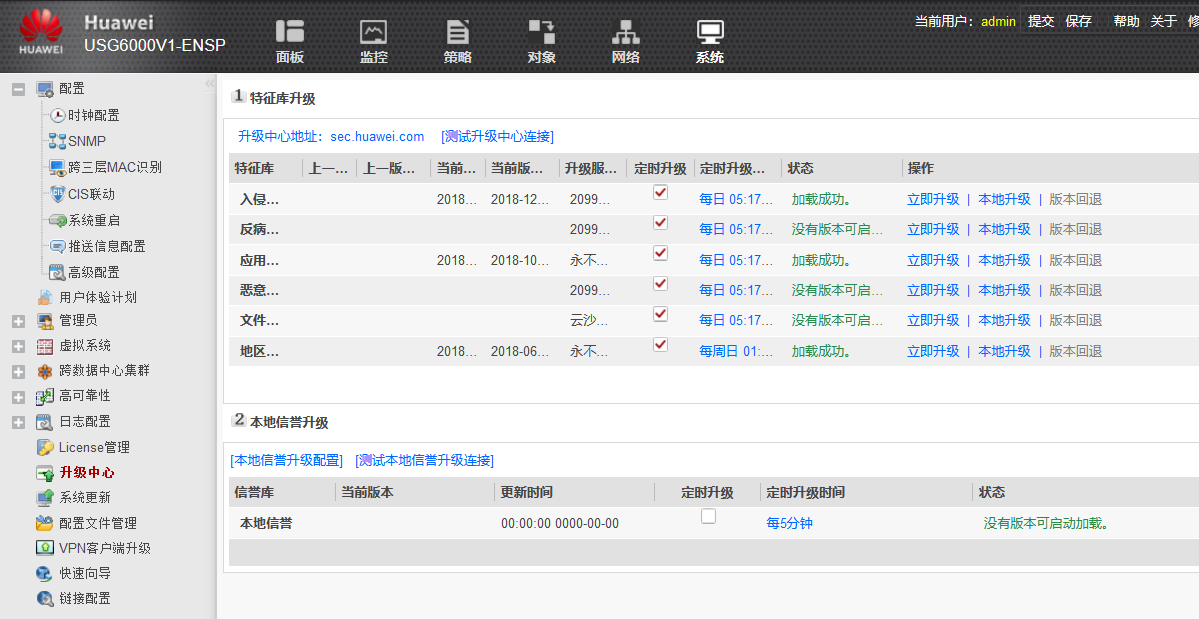The height and width of the screenshot is (619, 1199).
Task: Uncheck 入侵 定时升级 checkbox
Action: tap(660, 192)
